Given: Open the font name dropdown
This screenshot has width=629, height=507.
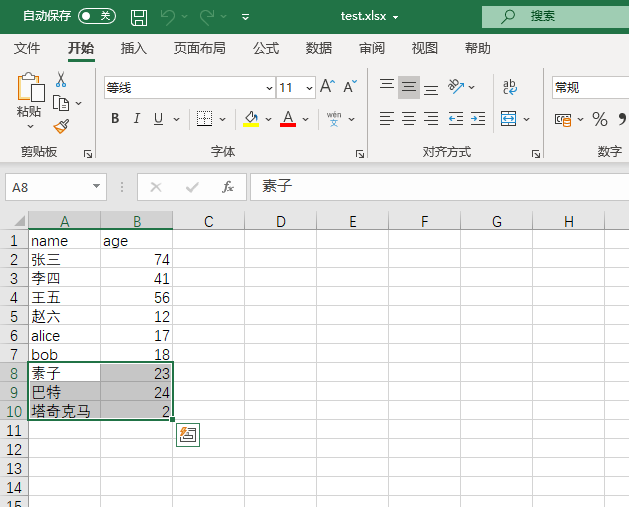Looking at the screenshot, I should [269, 88].
